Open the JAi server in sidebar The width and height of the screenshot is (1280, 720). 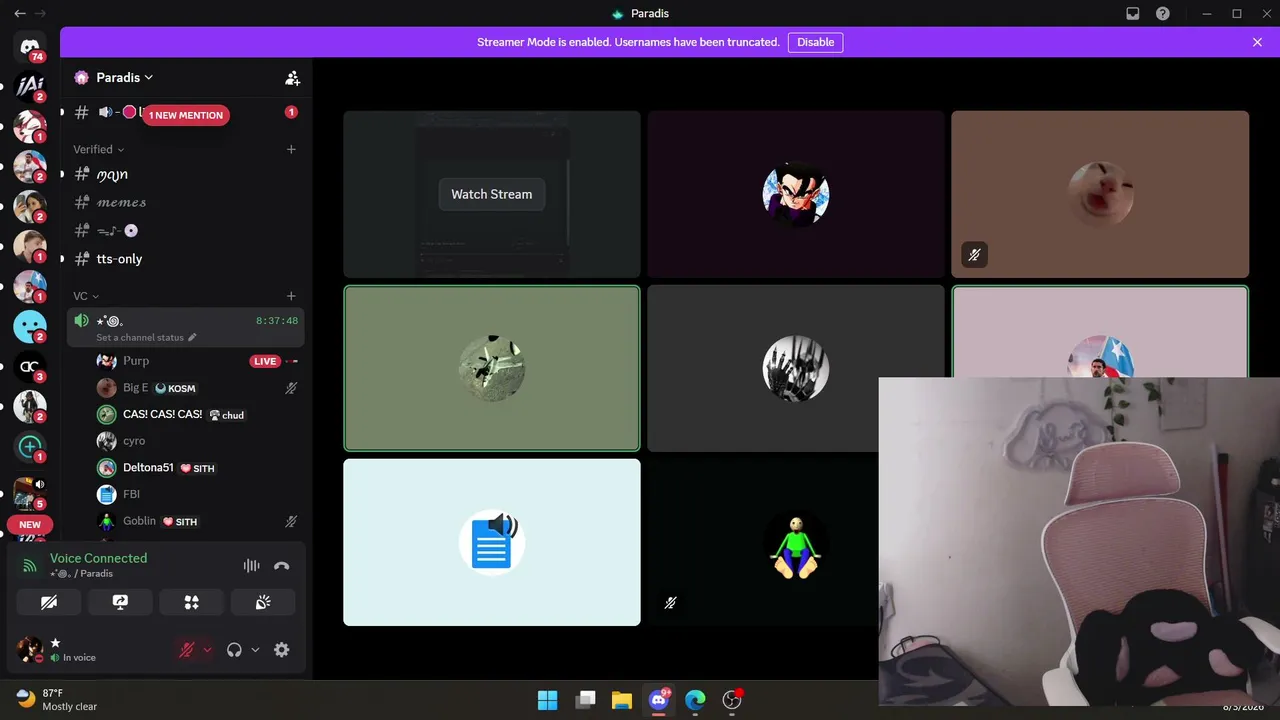point(30,87)
